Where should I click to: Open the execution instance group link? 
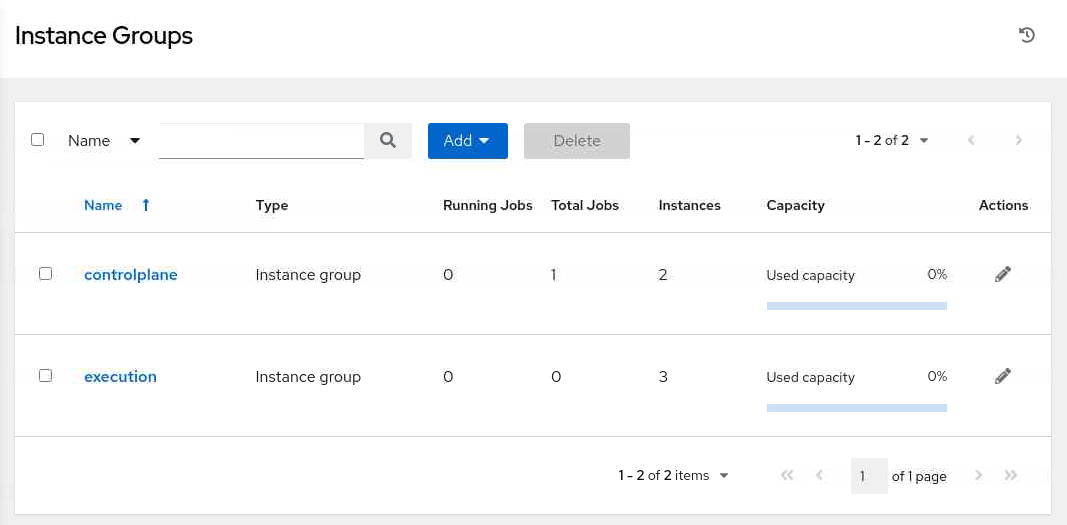click(x=120, y=377)
